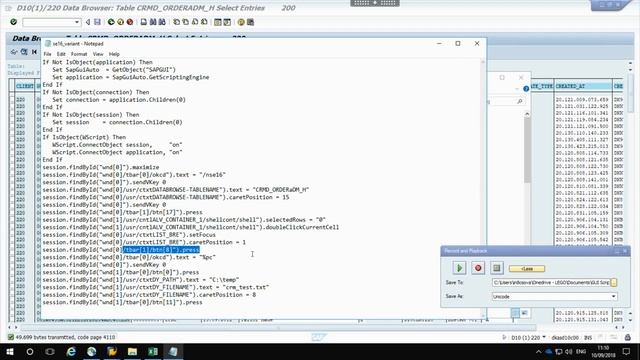Click the magnifier details icon in Data Browser toolbar
640x360 pixels.
(24, 52)
